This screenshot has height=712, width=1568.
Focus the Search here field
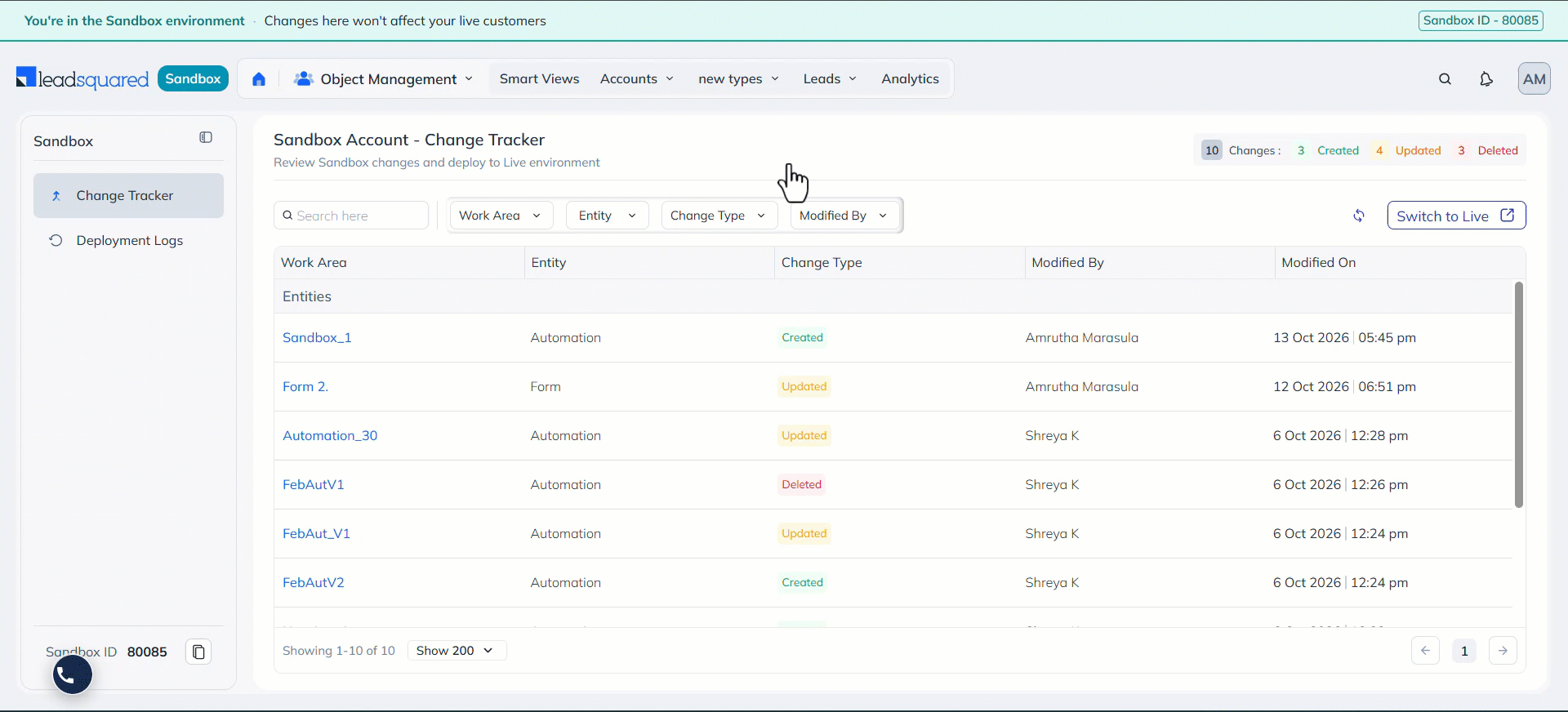[351, 216]
